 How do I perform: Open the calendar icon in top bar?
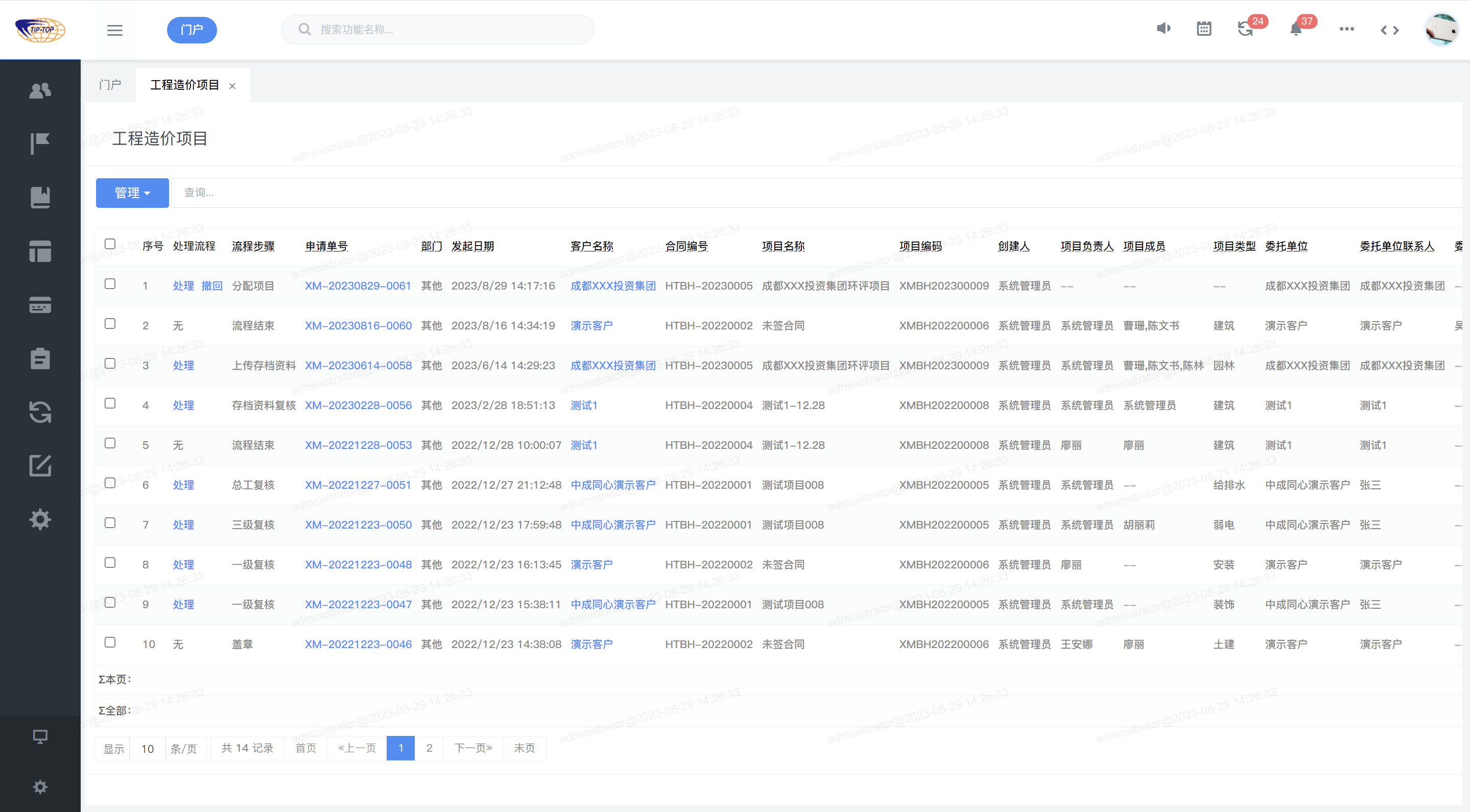1203,29
